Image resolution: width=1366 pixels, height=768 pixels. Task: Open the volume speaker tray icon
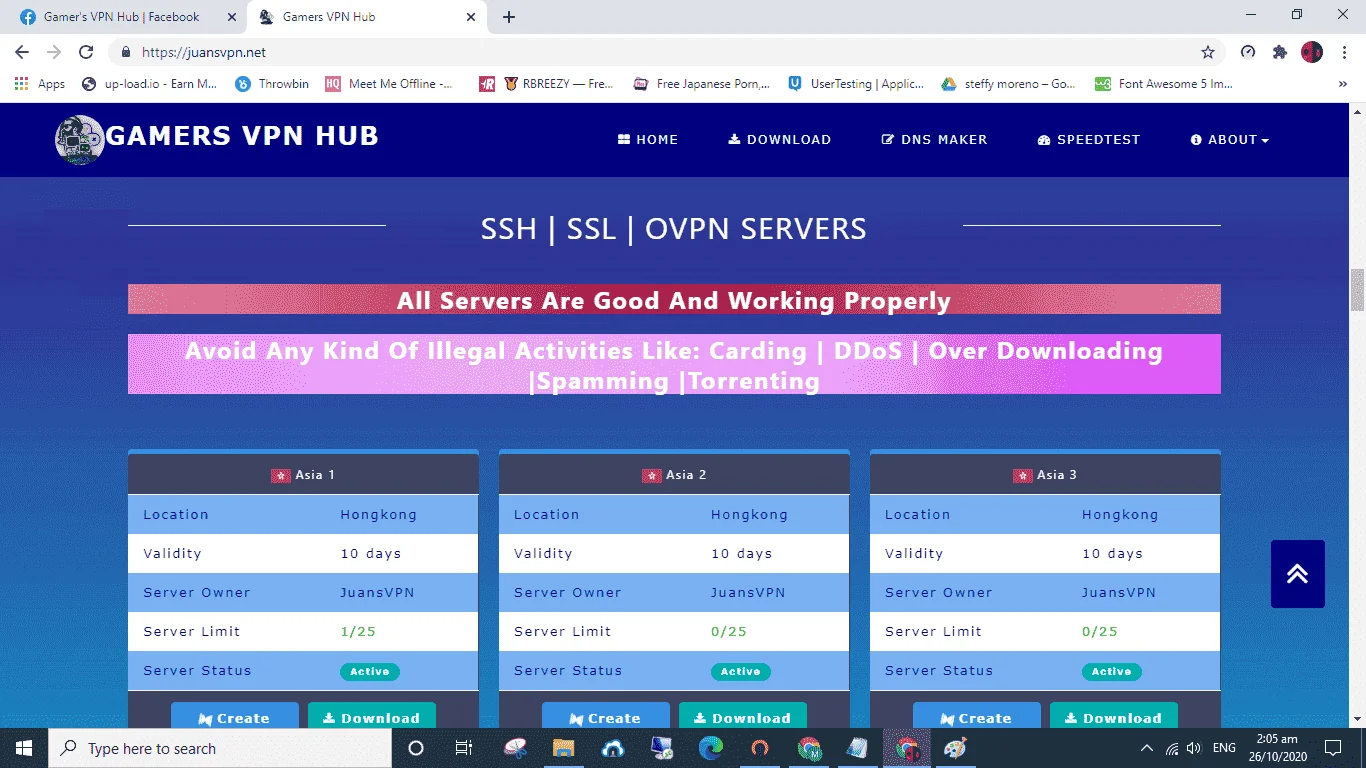1193,748
